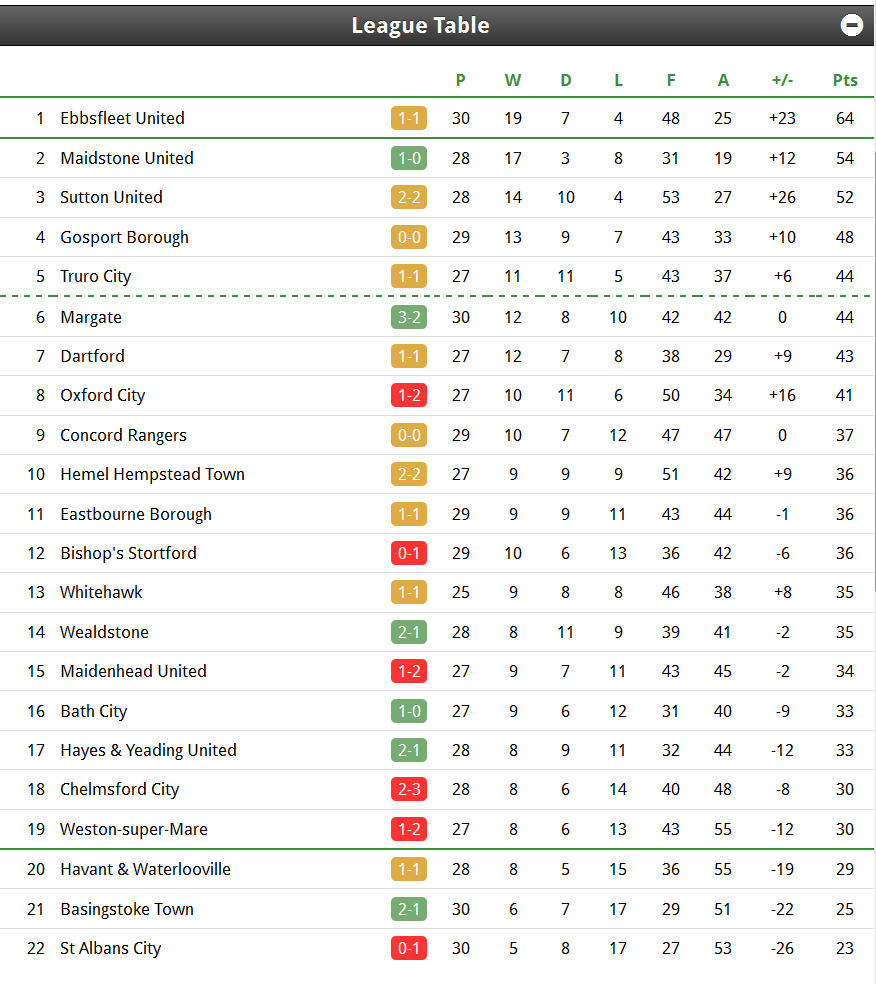Click Wealdstone's 2-1 win badge

(409, 632)
